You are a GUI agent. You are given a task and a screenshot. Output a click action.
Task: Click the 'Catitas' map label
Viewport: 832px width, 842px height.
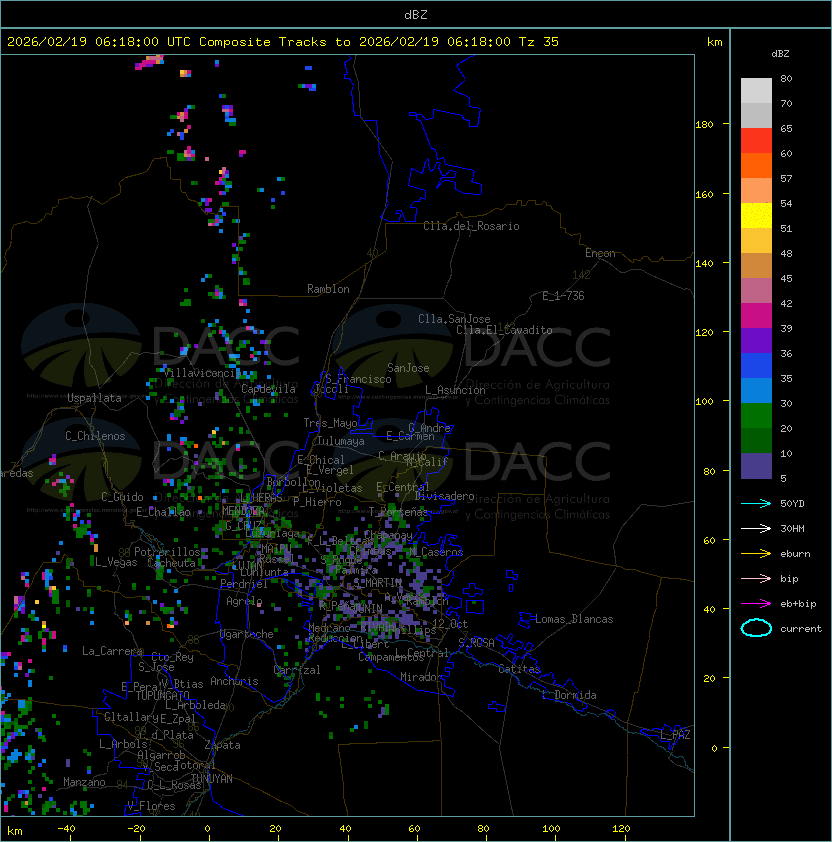[x=519, y=669]
